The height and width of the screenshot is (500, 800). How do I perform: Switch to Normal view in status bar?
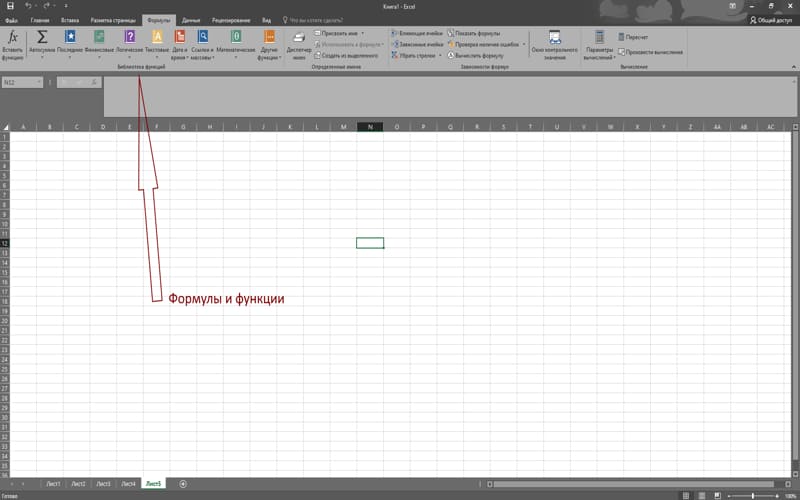tap(686, 495)
